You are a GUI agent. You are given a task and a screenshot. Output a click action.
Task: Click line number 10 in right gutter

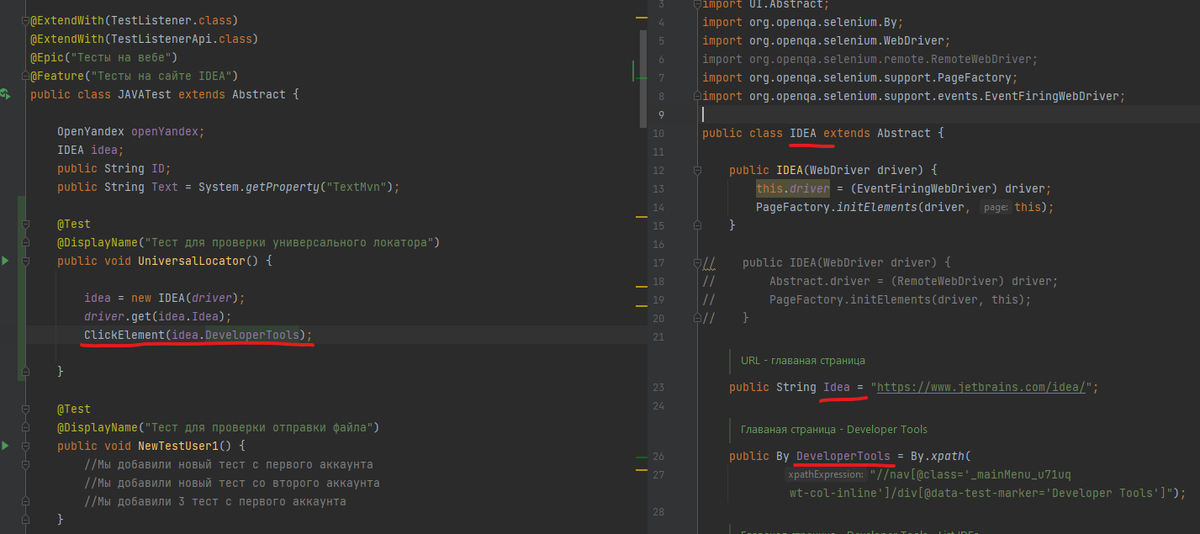[x=657, y=133]
